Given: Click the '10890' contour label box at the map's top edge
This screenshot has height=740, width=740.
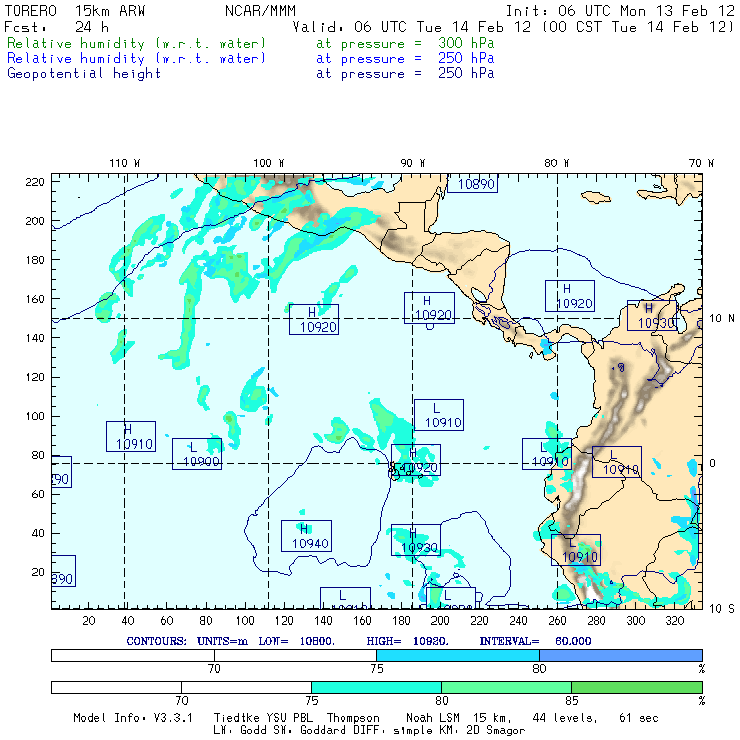Looking at the screenshot, I should point(472,184).
